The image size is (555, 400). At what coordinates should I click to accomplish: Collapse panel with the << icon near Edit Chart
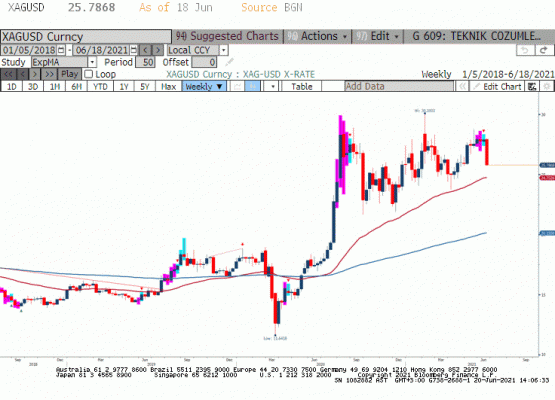click(x=462, y=86)
